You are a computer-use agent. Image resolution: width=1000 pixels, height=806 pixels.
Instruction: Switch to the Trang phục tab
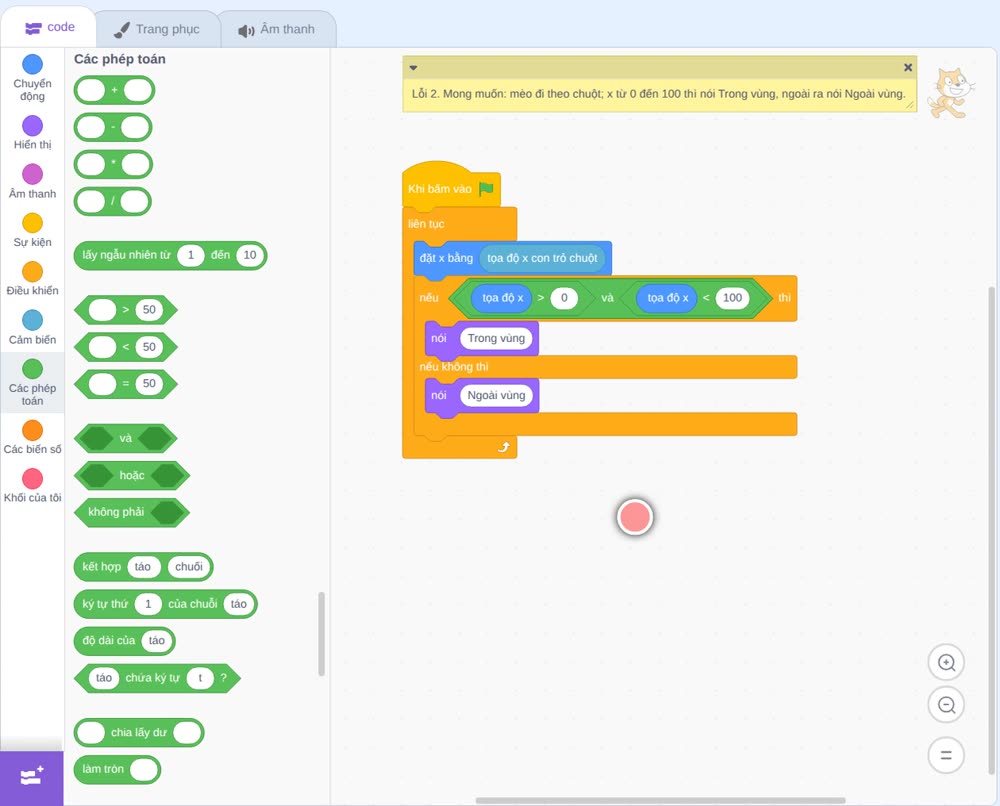[157, 29]
